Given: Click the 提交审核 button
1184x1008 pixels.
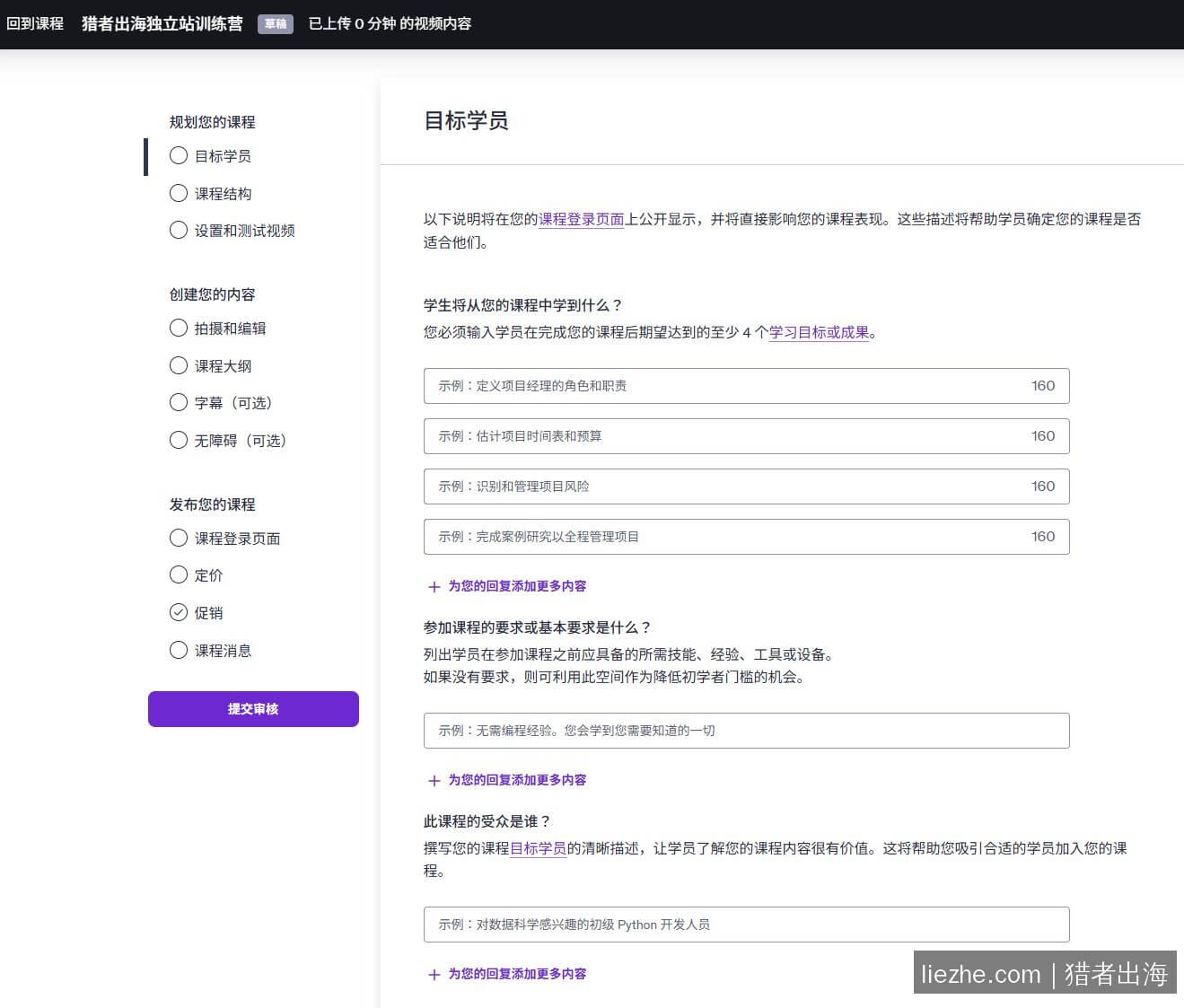Looking at the screenshot, I should 253,709.
